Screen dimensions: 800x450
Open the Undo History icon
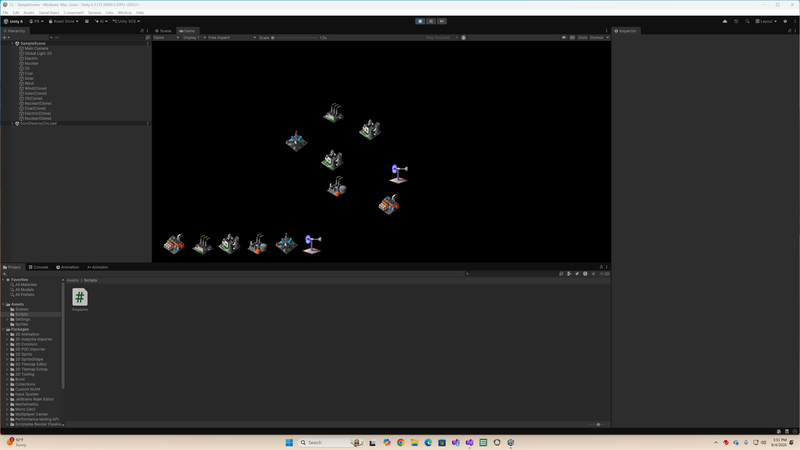[736, 21]
